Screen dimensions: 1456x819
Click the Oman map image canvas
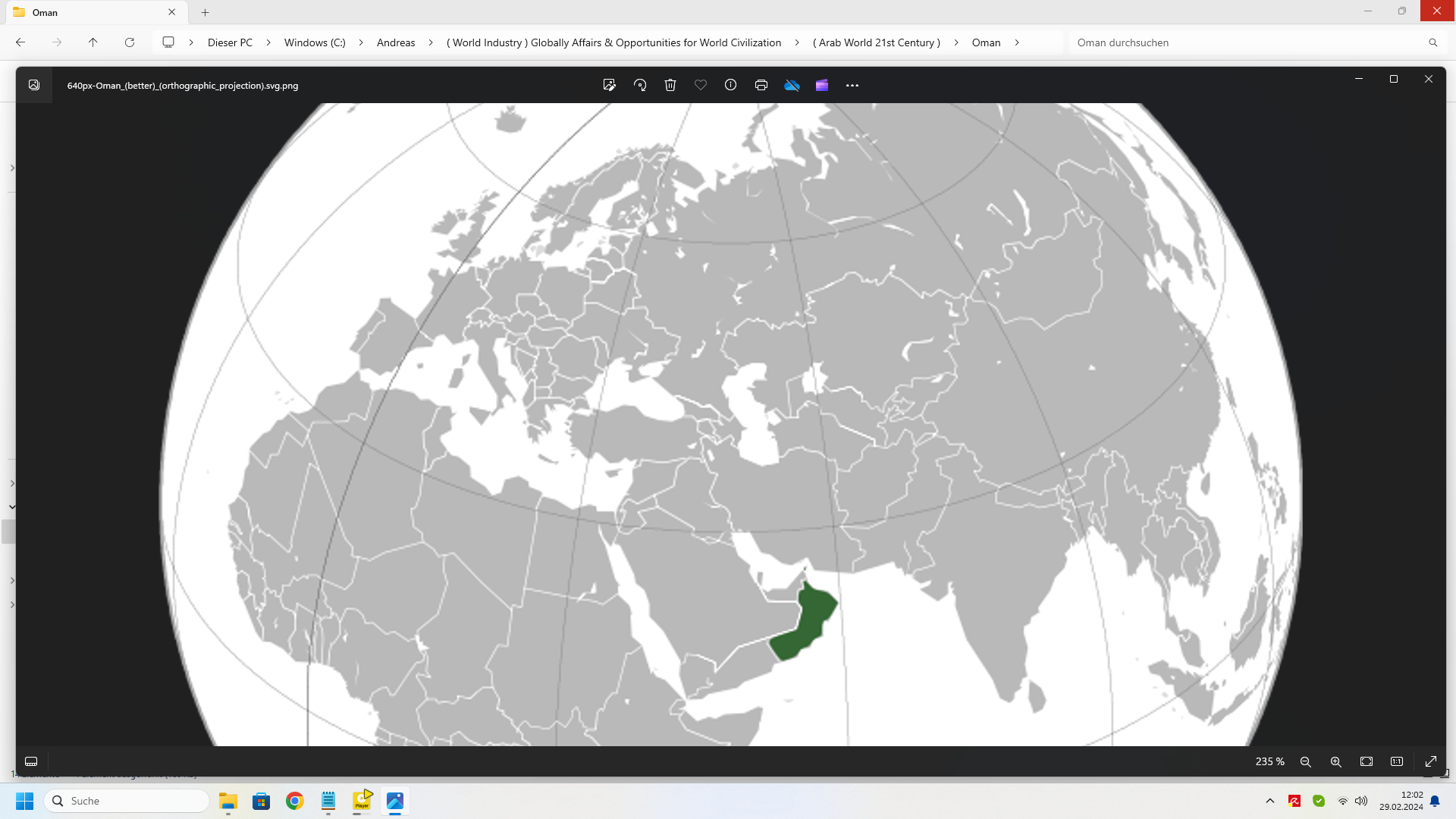pyautogui.click(x=730, y=425)
